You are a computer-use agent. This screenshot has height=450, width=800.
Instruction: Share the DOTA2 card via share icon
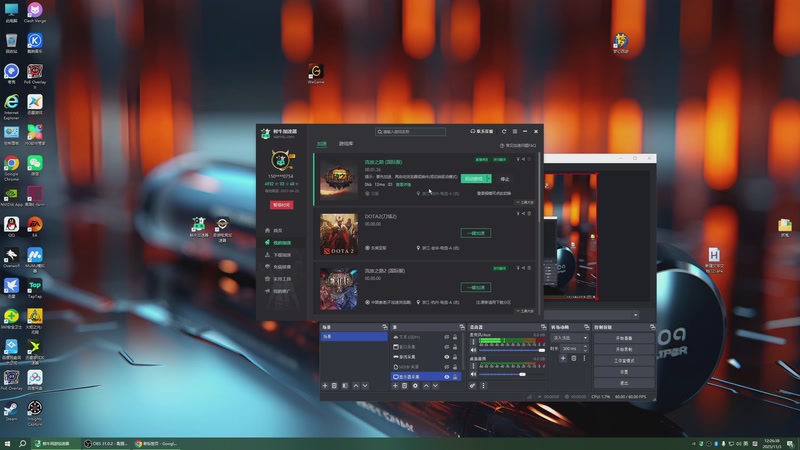[x=523, y=214]
